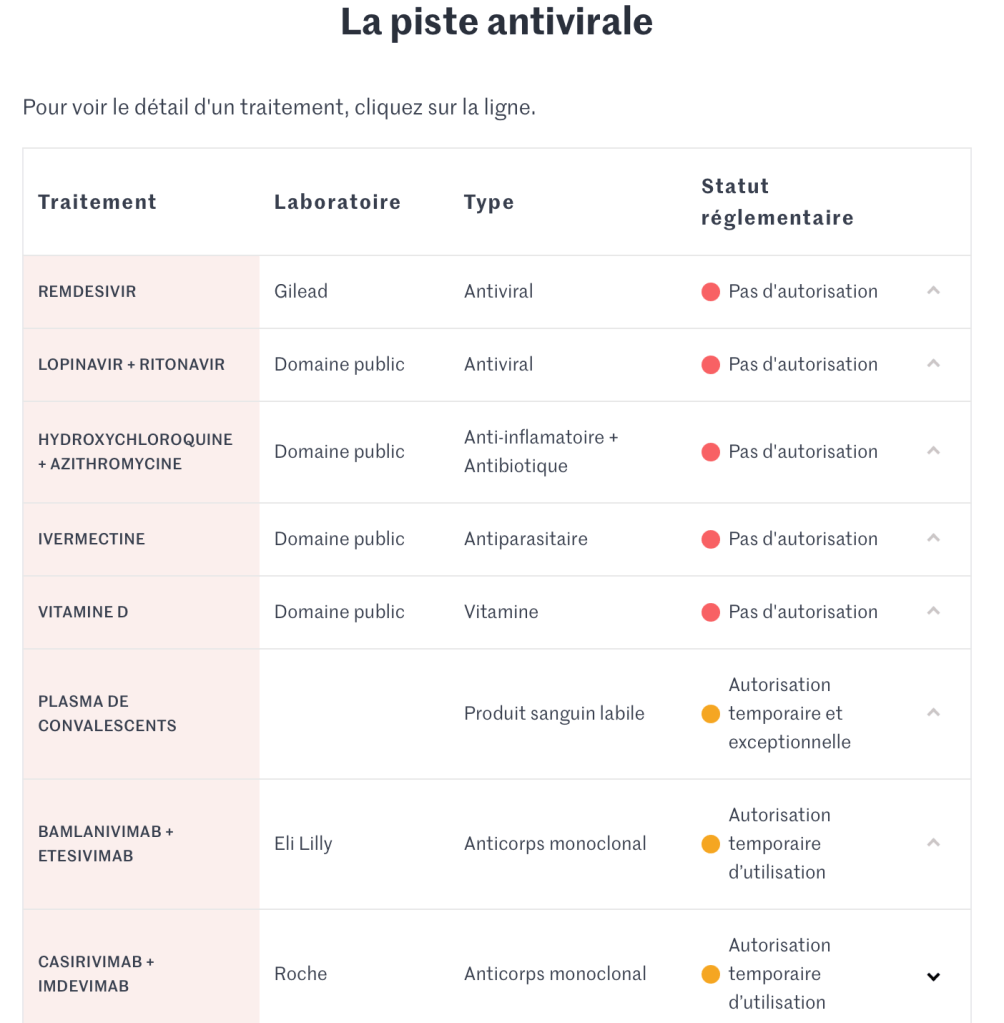The image size is (1004, 1023).
Task: Click red status dot for Remdesivir
Action: (711, 292)
